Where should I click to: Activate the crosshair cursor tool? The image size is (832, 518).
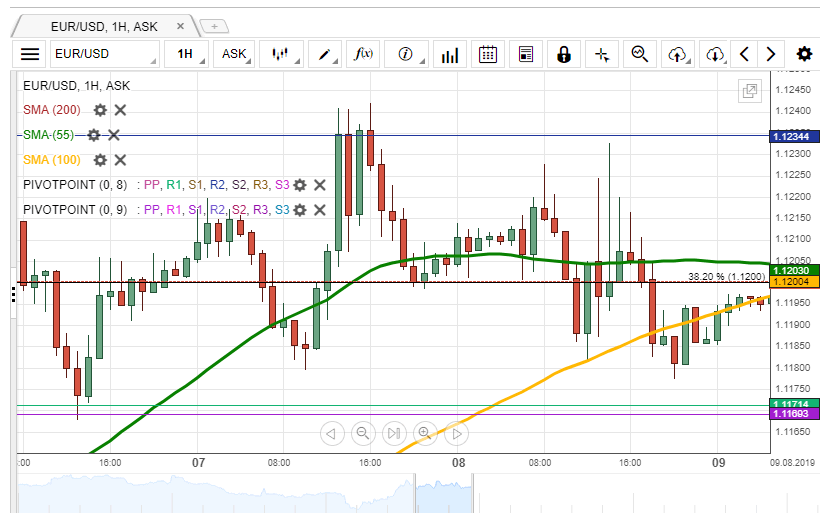click(602, 54)
